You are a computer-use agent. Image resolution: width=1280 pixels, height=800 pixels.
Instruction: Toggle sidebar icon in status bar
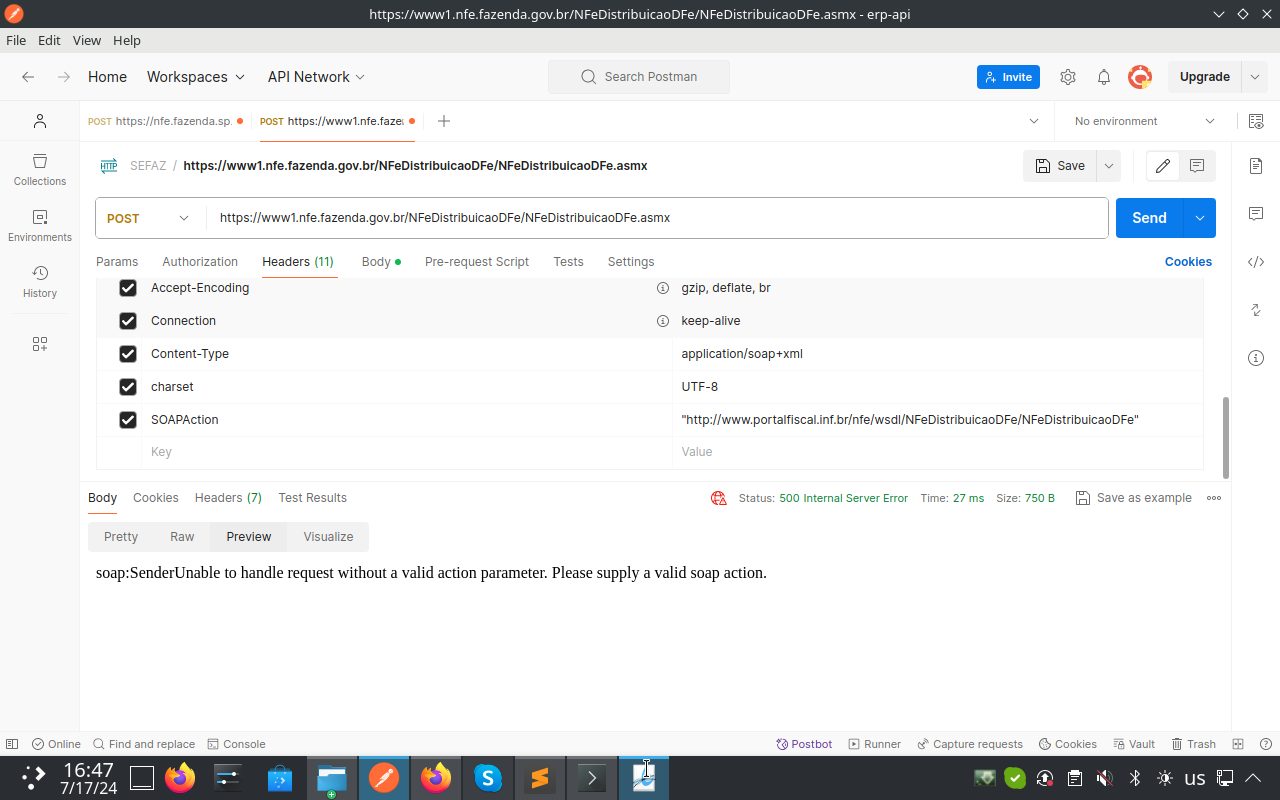tap(12, 744)
